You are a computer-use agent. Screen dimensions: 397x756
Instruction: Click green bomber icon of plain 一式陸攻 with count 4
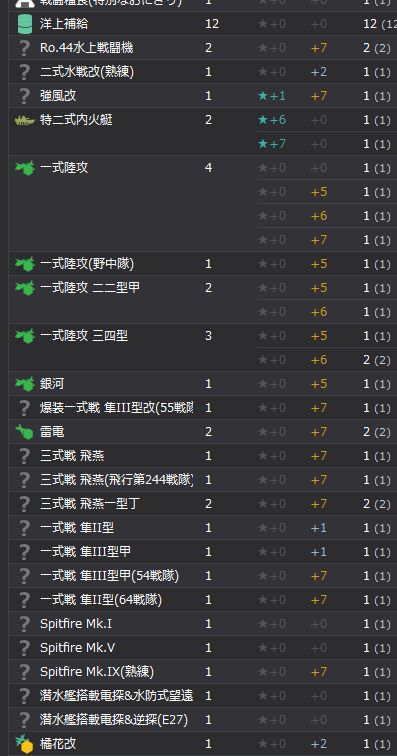tap(25, 168)
